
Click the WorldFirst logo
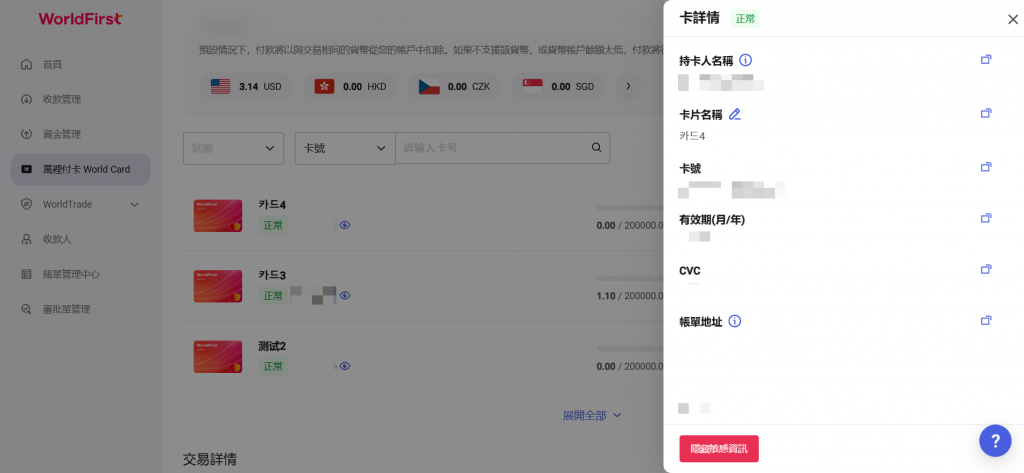[x=80, y=19]
